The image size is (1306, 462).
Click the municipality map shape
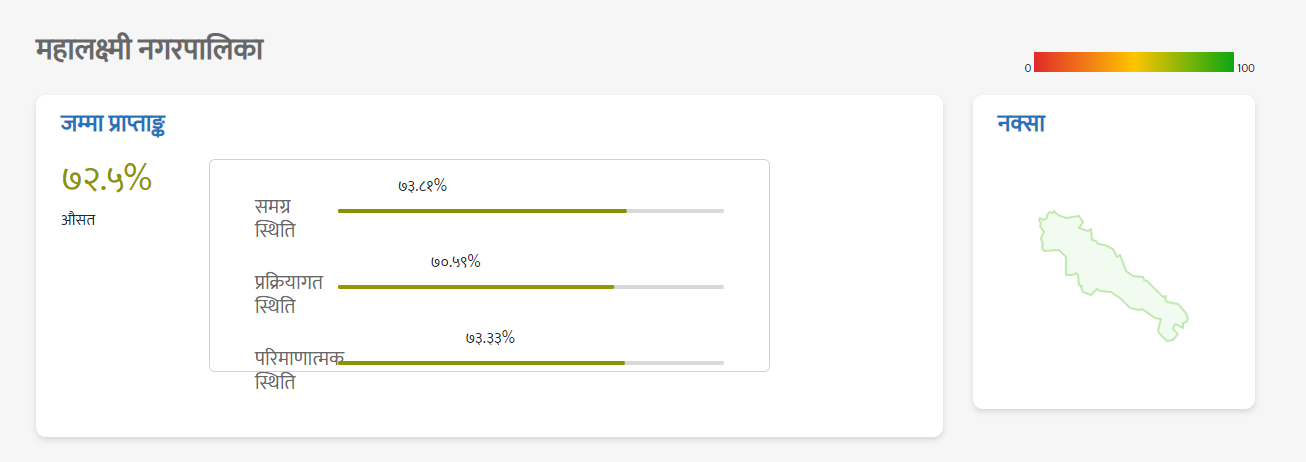point(1112,276)
